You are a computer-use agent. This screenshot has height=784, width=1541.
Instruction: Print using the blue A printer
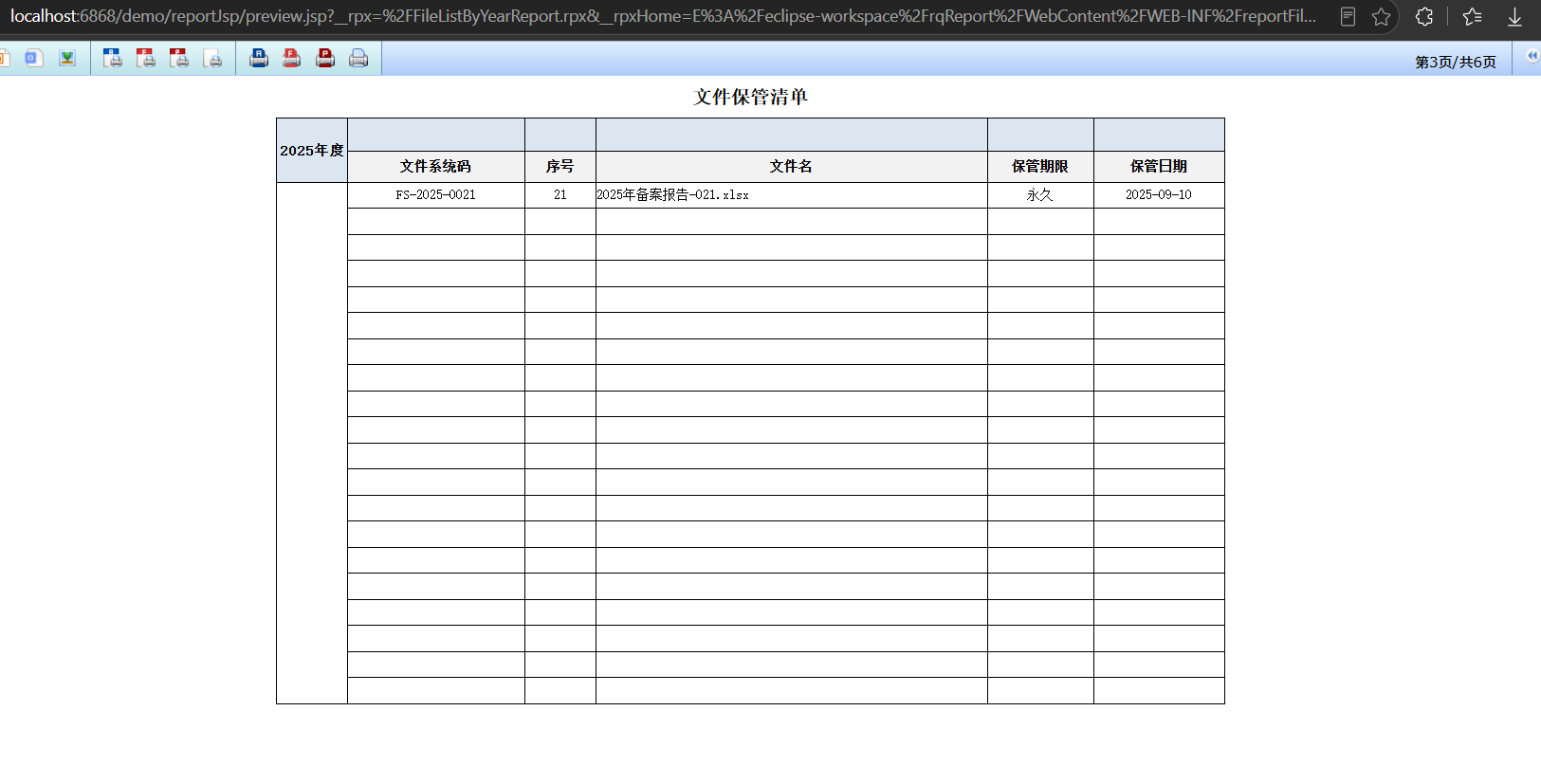coord(259,59)
